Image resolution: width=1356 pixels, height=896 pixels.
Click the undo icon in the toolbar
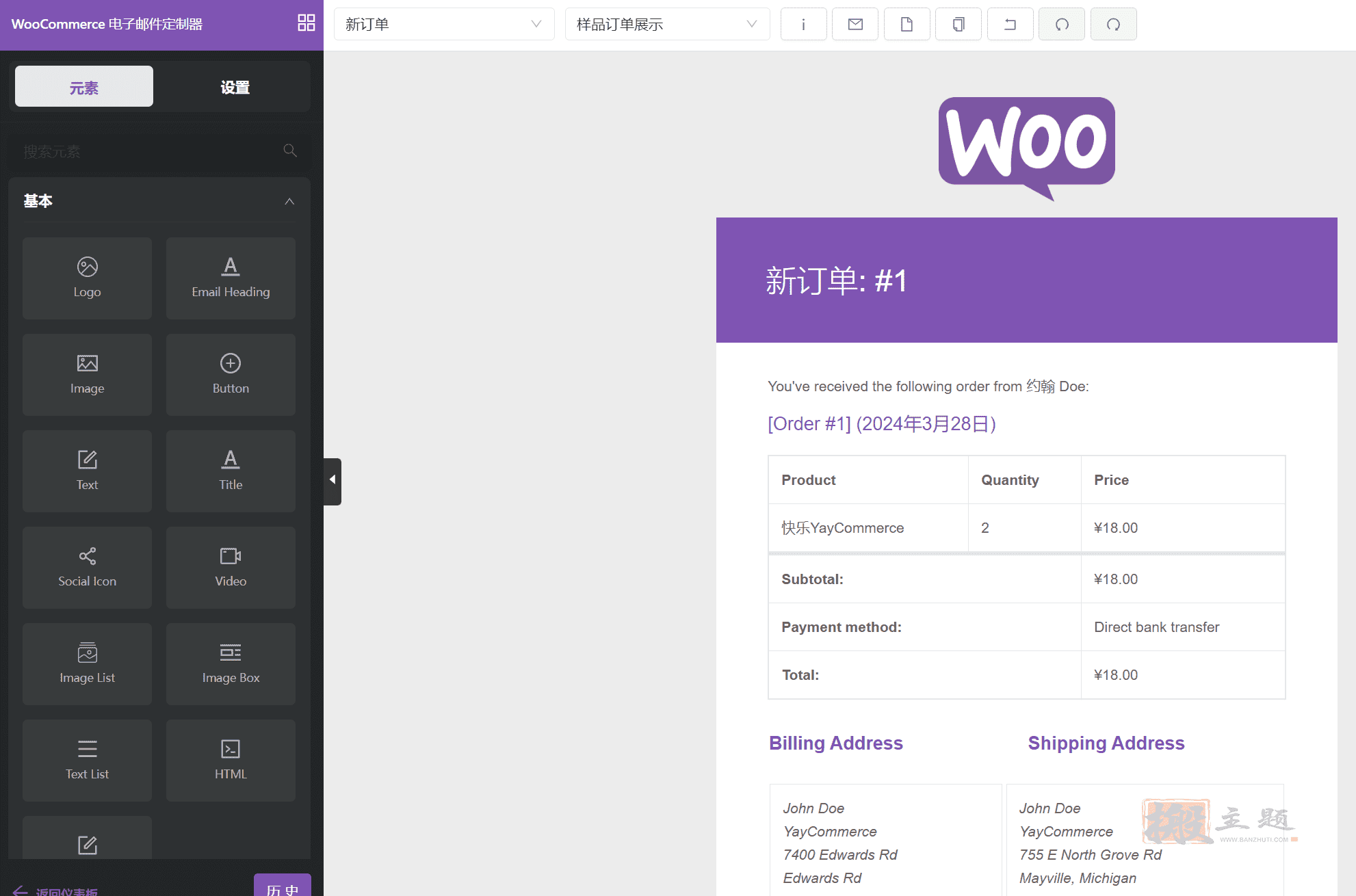1062,24
